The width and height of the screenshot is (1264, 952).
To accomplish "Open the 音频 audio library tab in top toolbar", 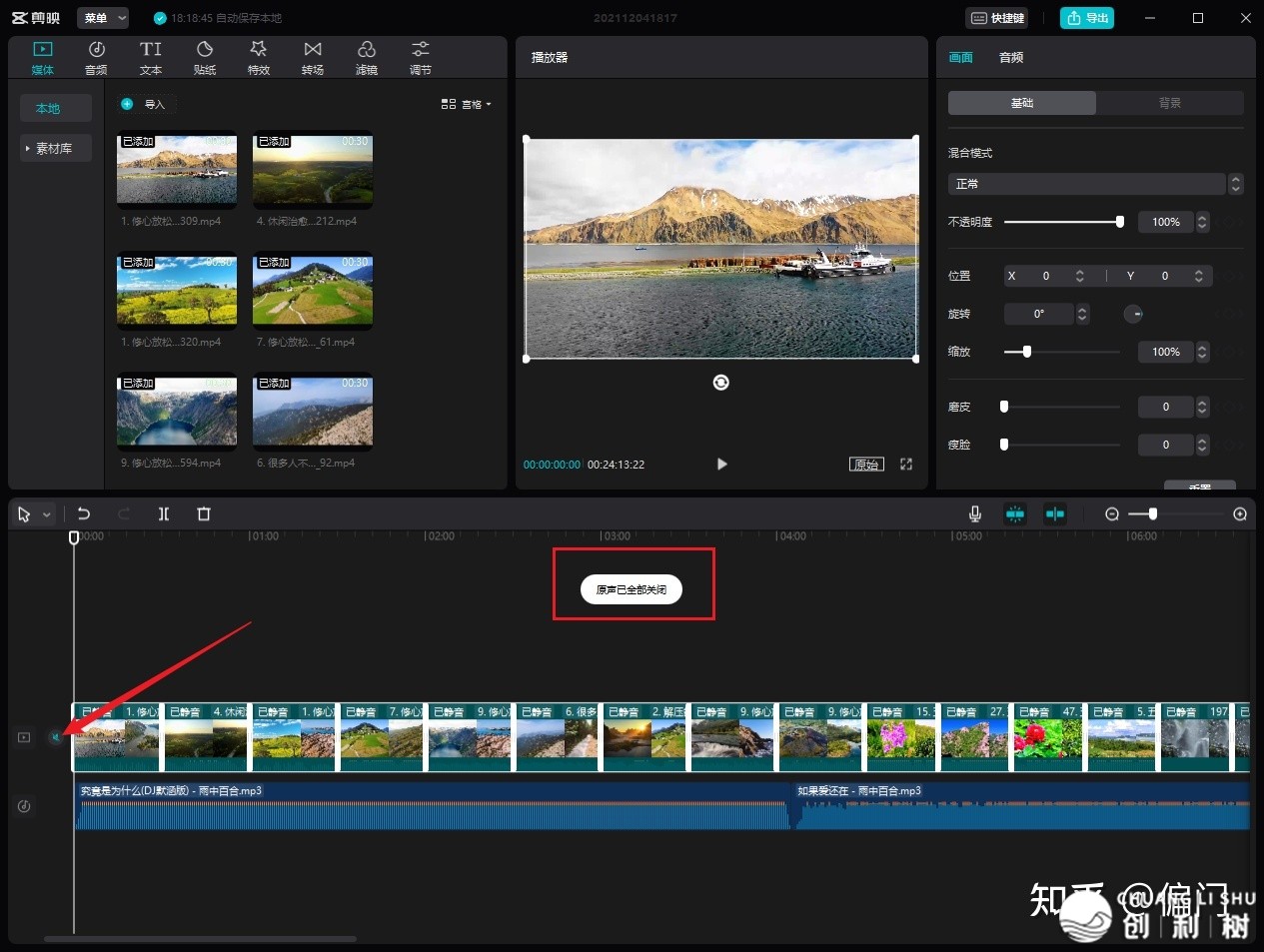I will coord(96,58).
